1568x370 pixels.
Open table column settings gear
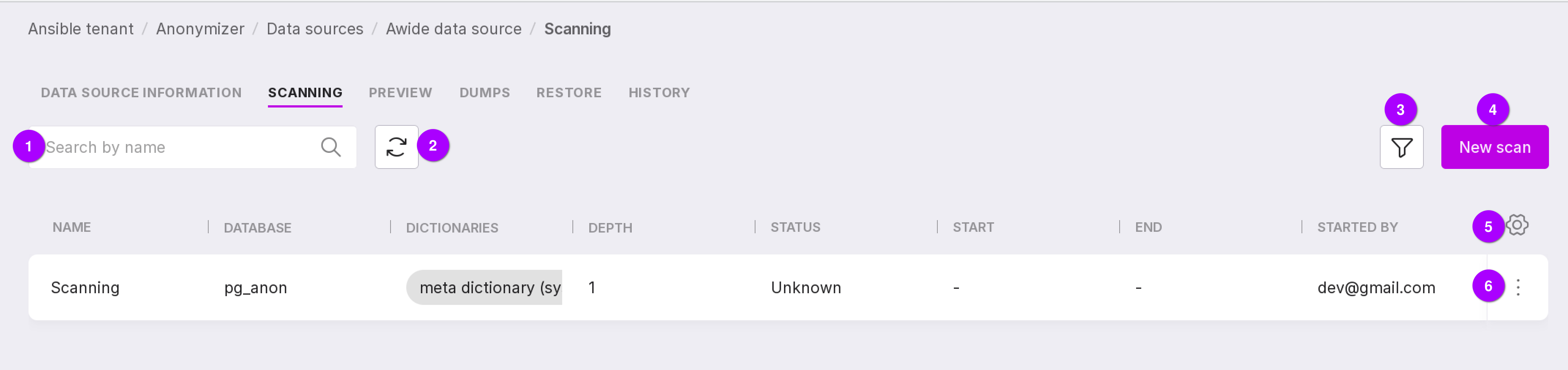pyautogui.click(x=1517, y=226)
